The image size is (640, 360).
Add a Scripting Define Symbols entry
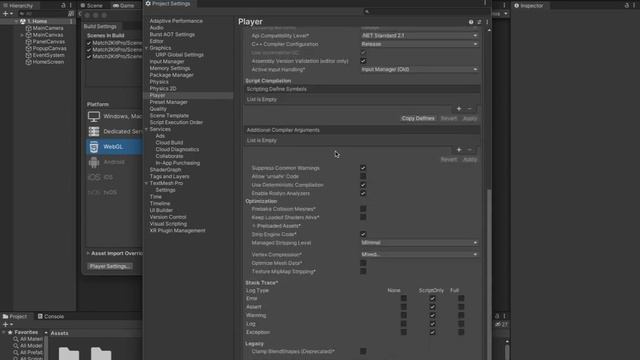[x=459, y=109]
